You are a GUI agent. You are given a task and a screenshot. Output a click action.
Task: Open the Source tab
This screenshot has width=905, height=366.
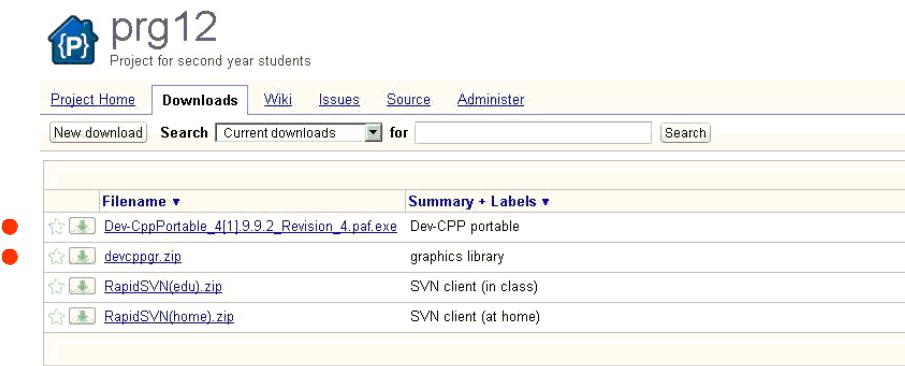click(x=408, y=99)
